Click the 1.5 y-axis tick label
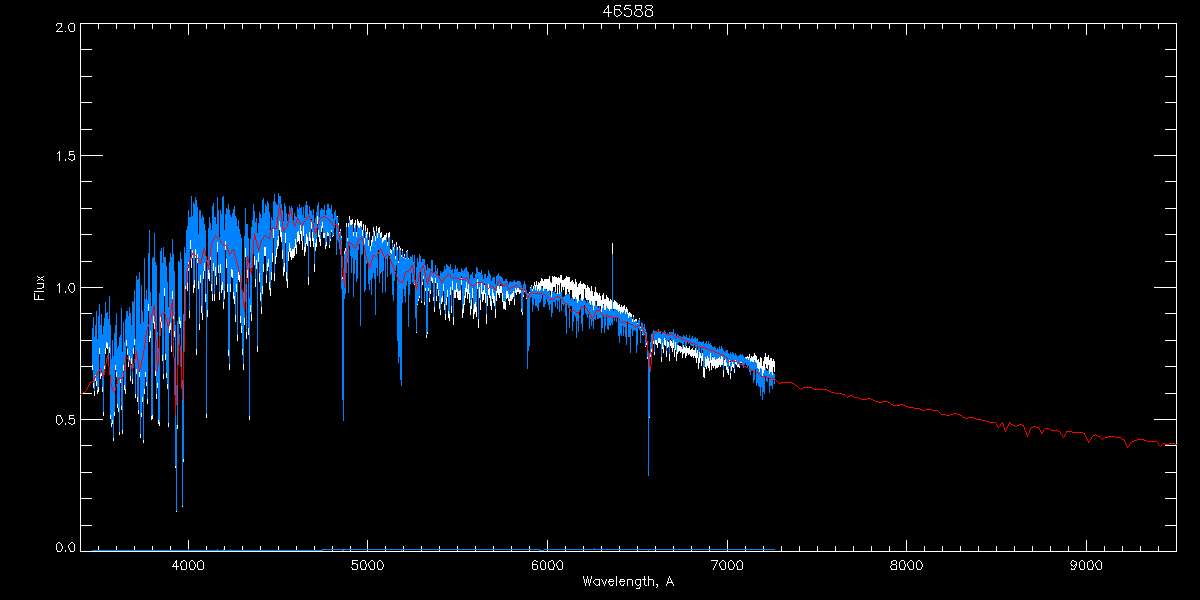Screen dimensions: 1200x600 point(65,156)
